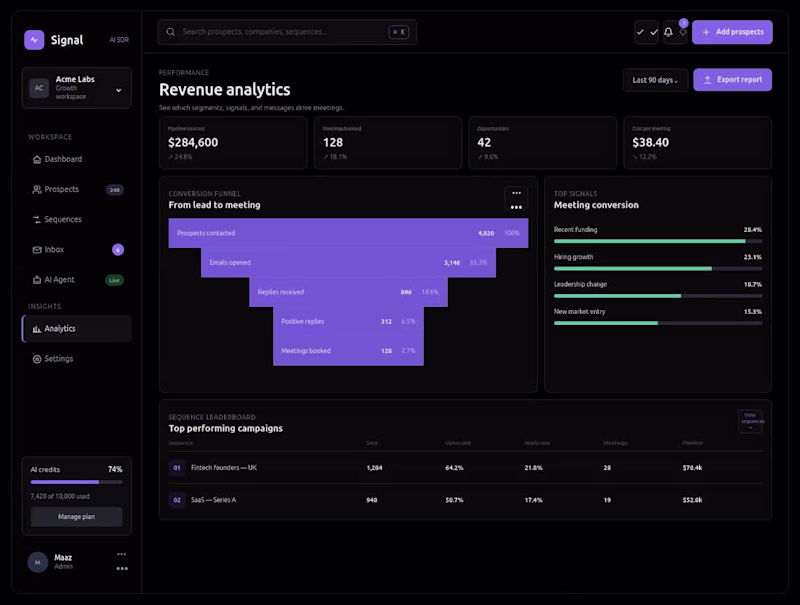Open Sequences via its arrows icon
Screen dimensions: 800x605
click(x=37, y=219)
